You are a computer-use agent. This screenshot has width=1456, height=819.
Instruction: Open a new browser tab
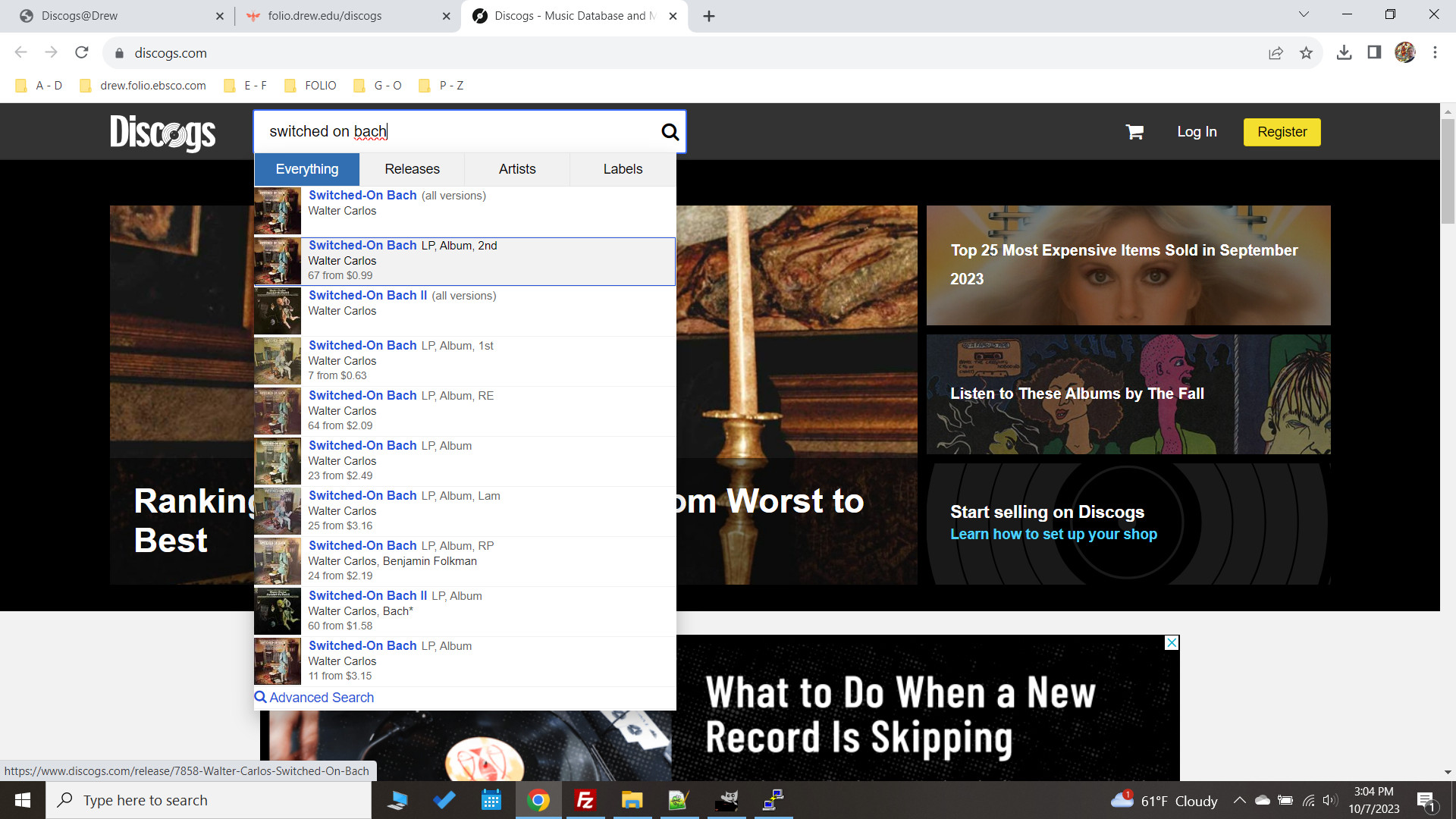709,16
